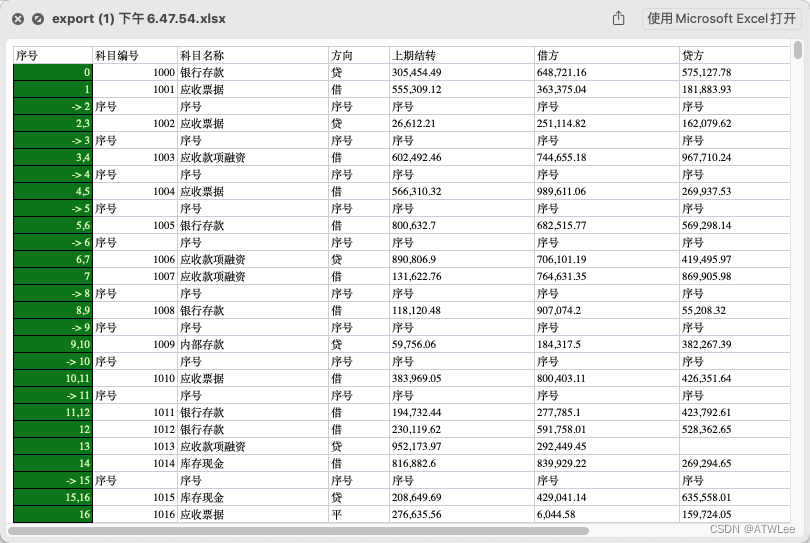Viewport: 810px width, 543px height.
Task: Select the 方向 header cell
Action: [359, 55]
